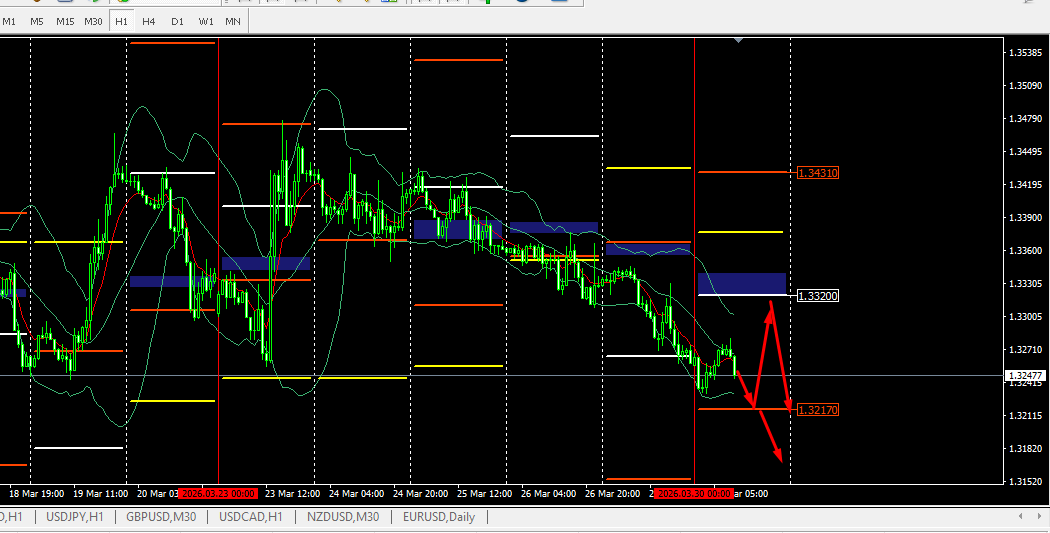Click the 18 Mar 19:00 time label

point(36,493)
